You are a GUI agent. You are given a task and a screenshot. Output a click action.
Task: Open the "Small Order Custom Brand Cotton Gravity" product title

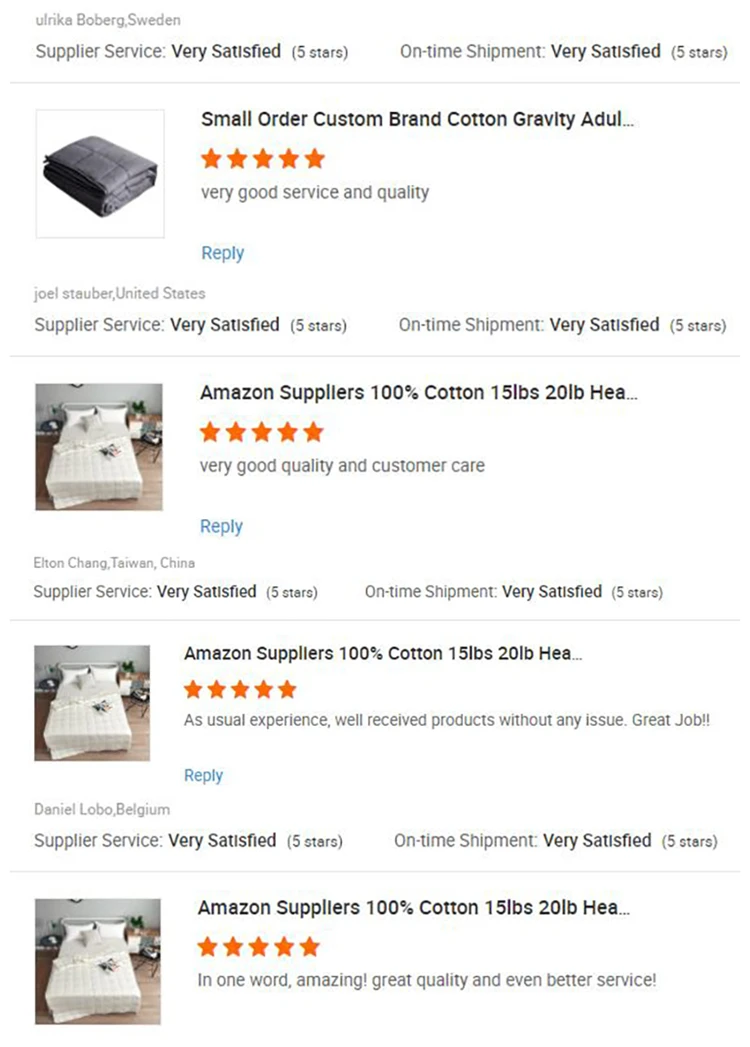pyautogui.click(x=417, y=120)
